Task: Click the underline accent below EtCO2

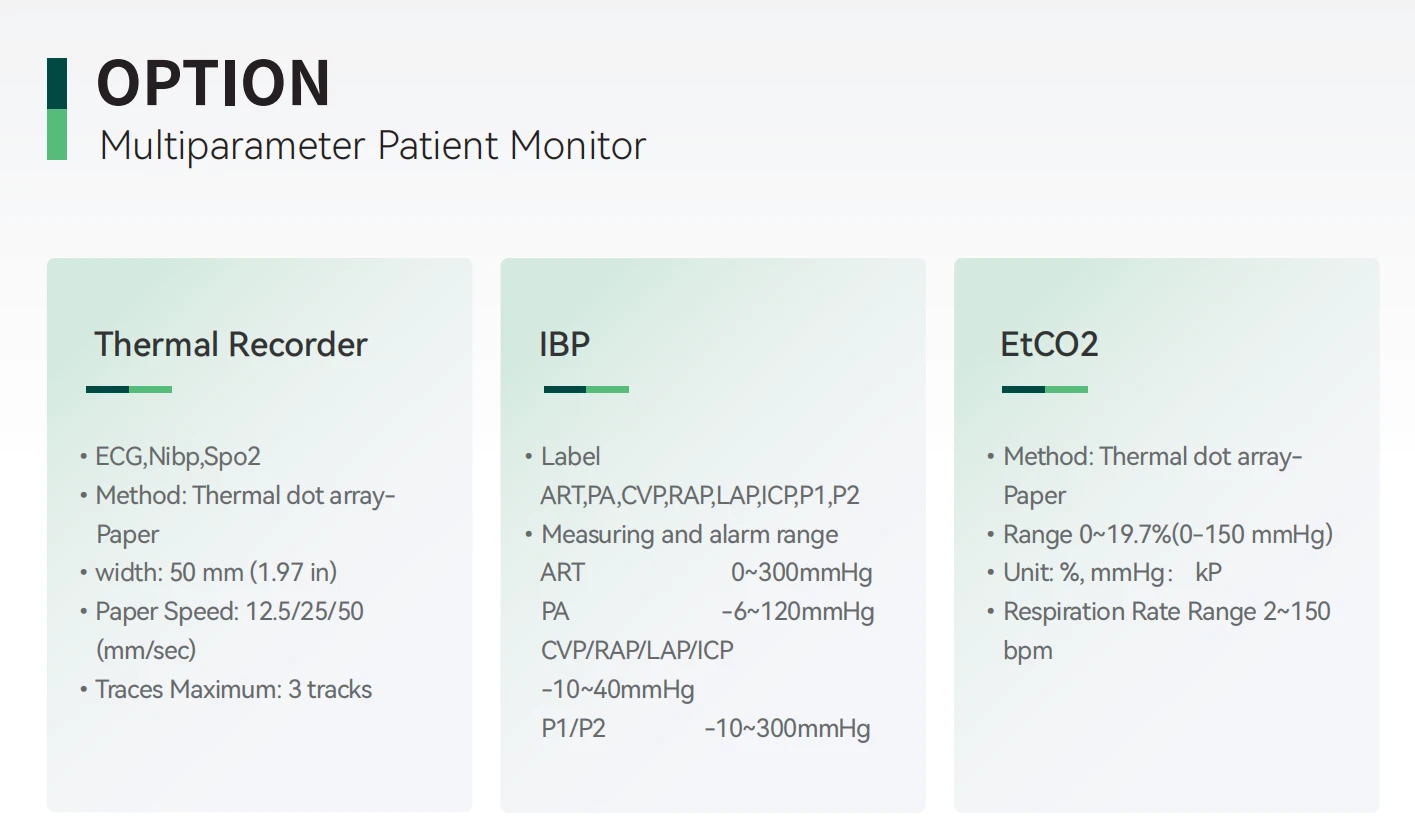Action: pyautogui.click(x=1045, y=389)
